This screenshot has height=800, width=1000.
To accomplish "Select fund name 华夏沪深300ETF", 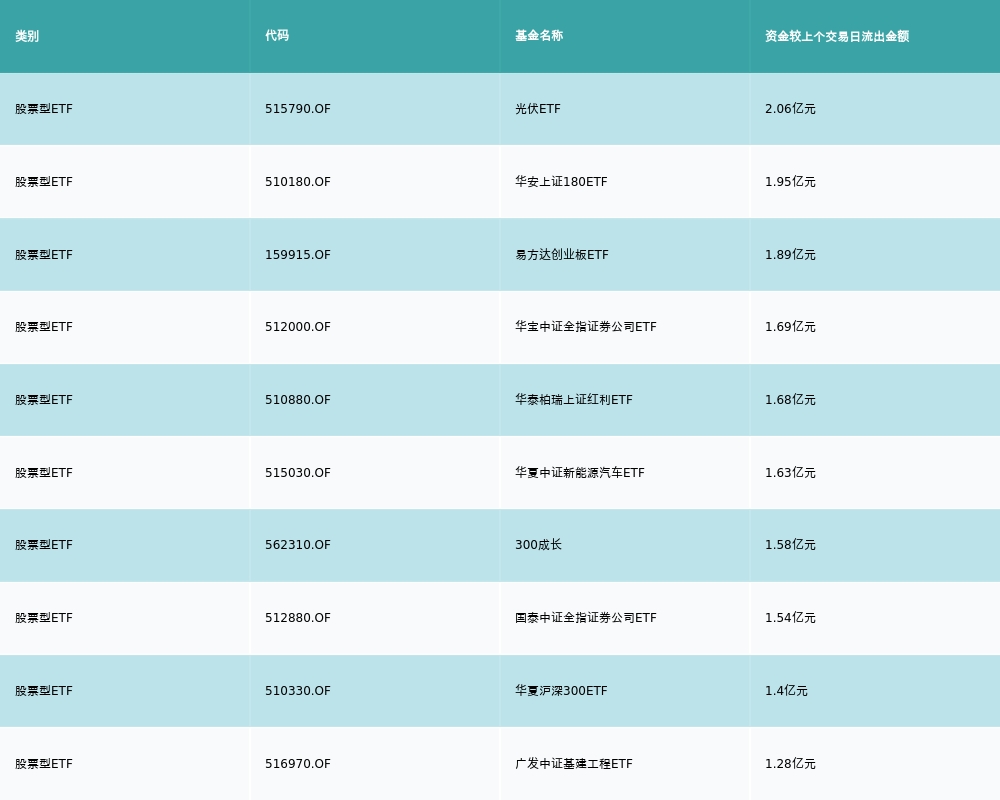I will click(561, 691).
